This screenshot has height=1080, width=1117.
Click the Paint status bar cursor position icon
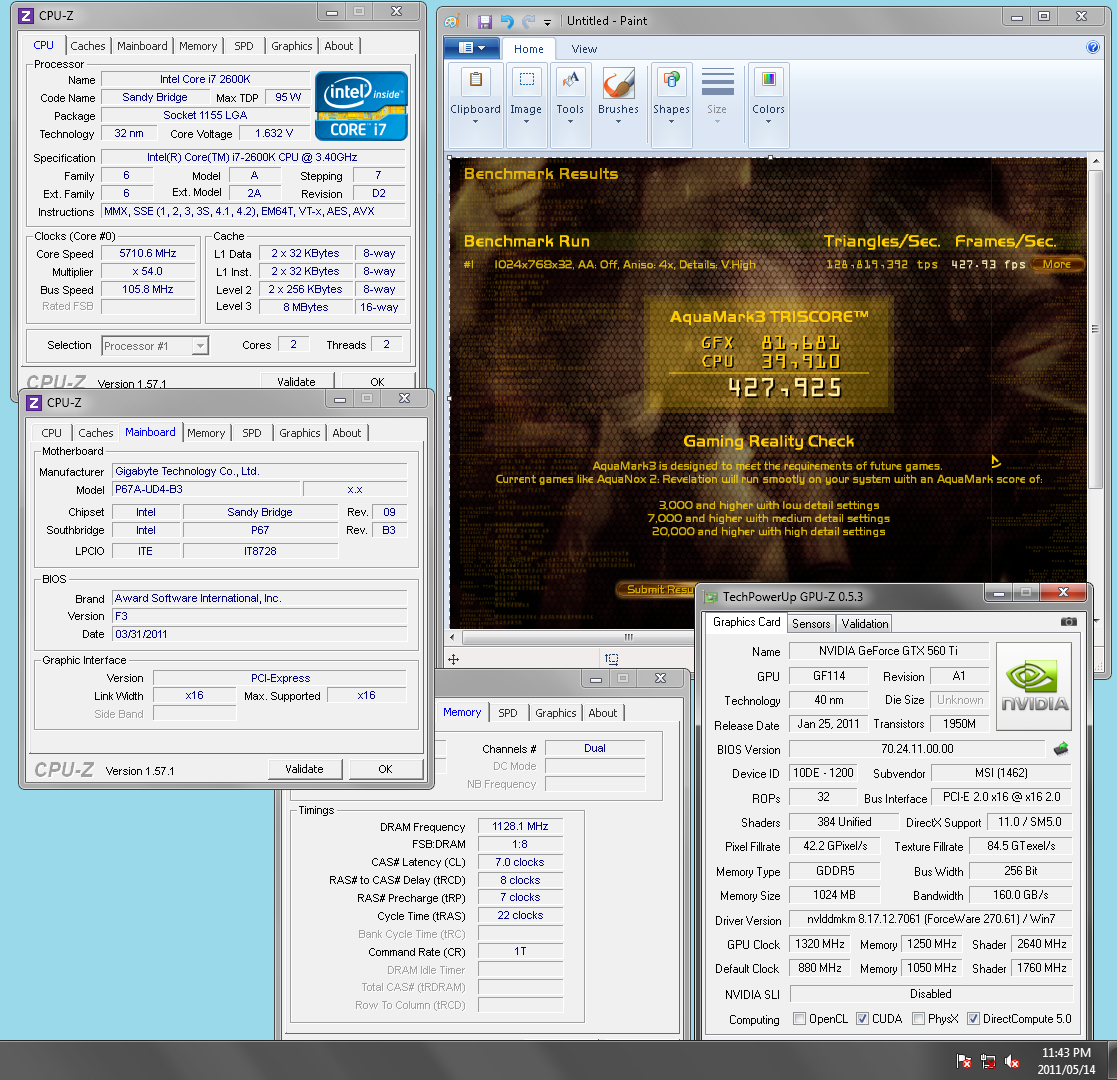pyautogui.click(x=453, y=660)
